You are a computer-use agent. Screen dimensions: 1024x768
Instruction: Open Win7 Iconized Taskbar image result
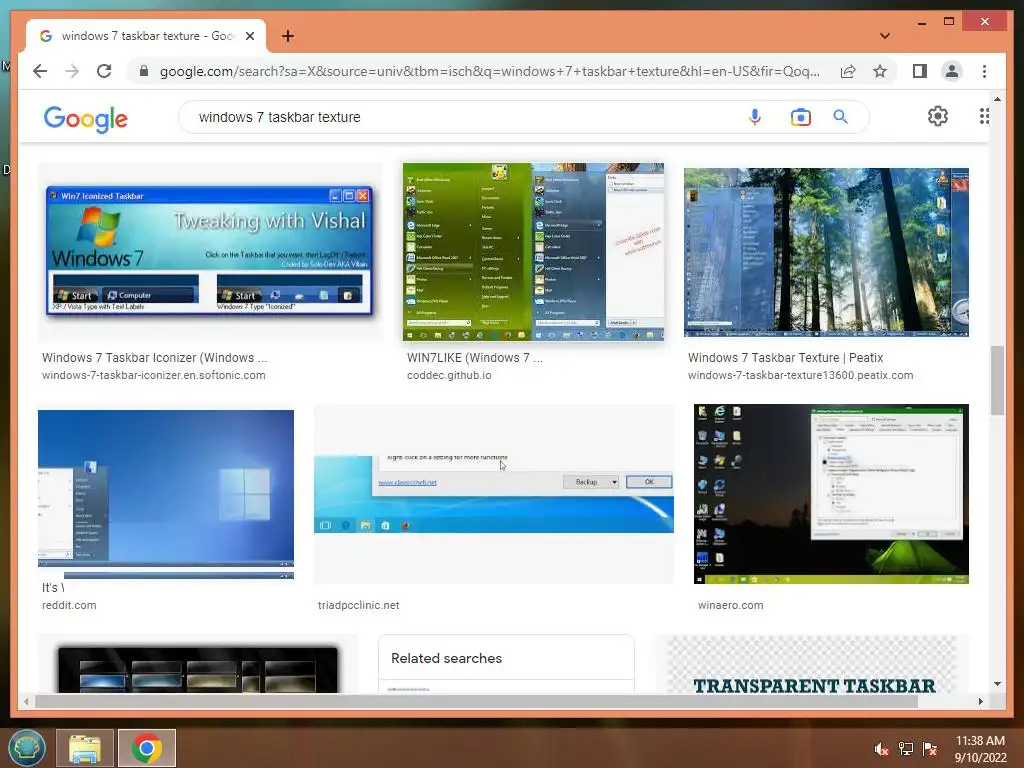coord(210,251)
